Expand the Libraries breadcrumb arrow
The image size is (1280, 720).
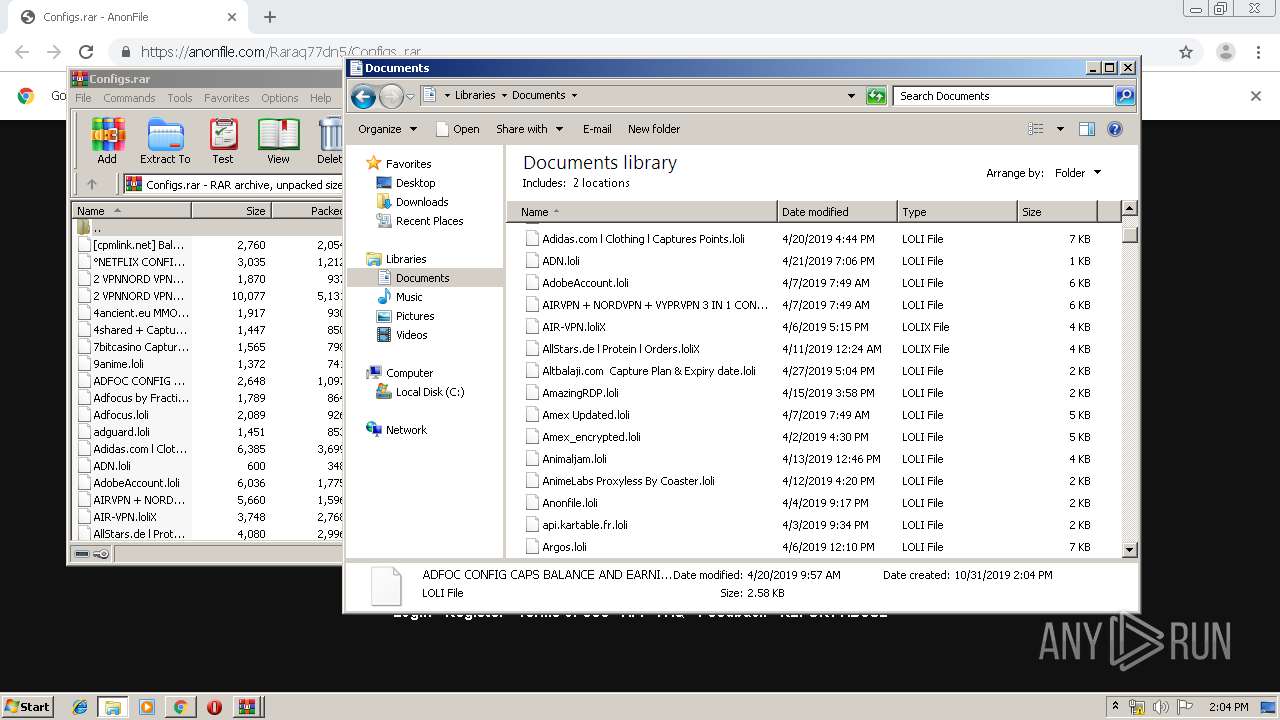tap(504, 96)
